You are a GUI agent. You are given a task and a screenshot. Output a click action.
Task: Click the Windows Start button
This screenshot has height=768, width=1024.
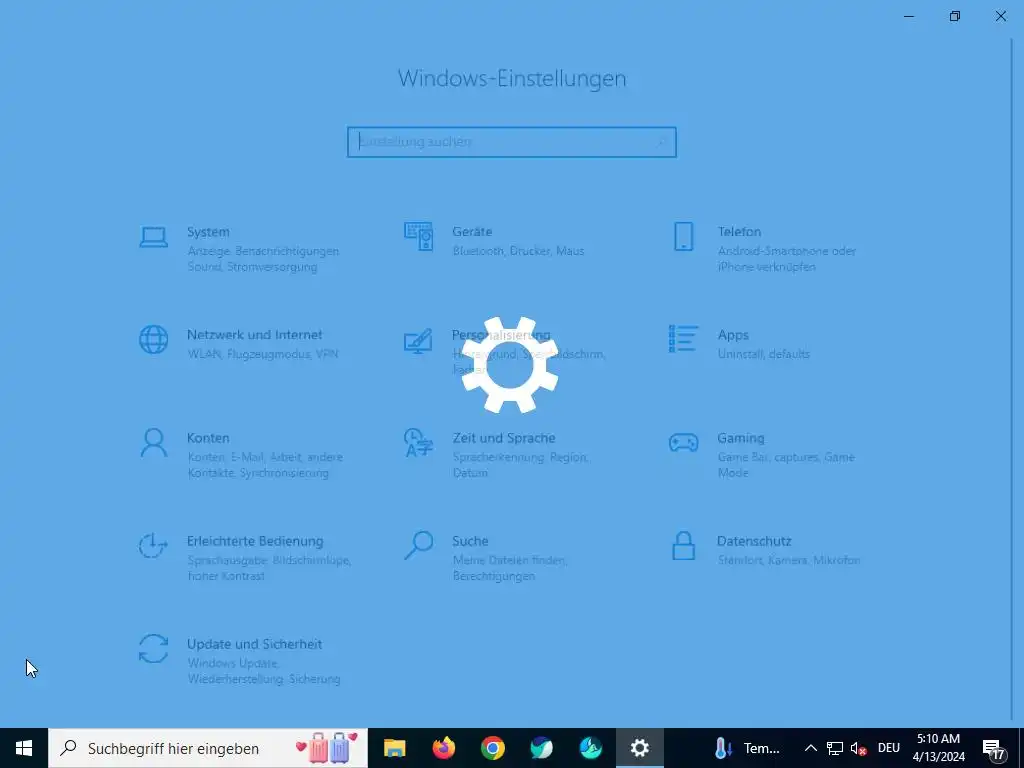[x=24, y=748]
